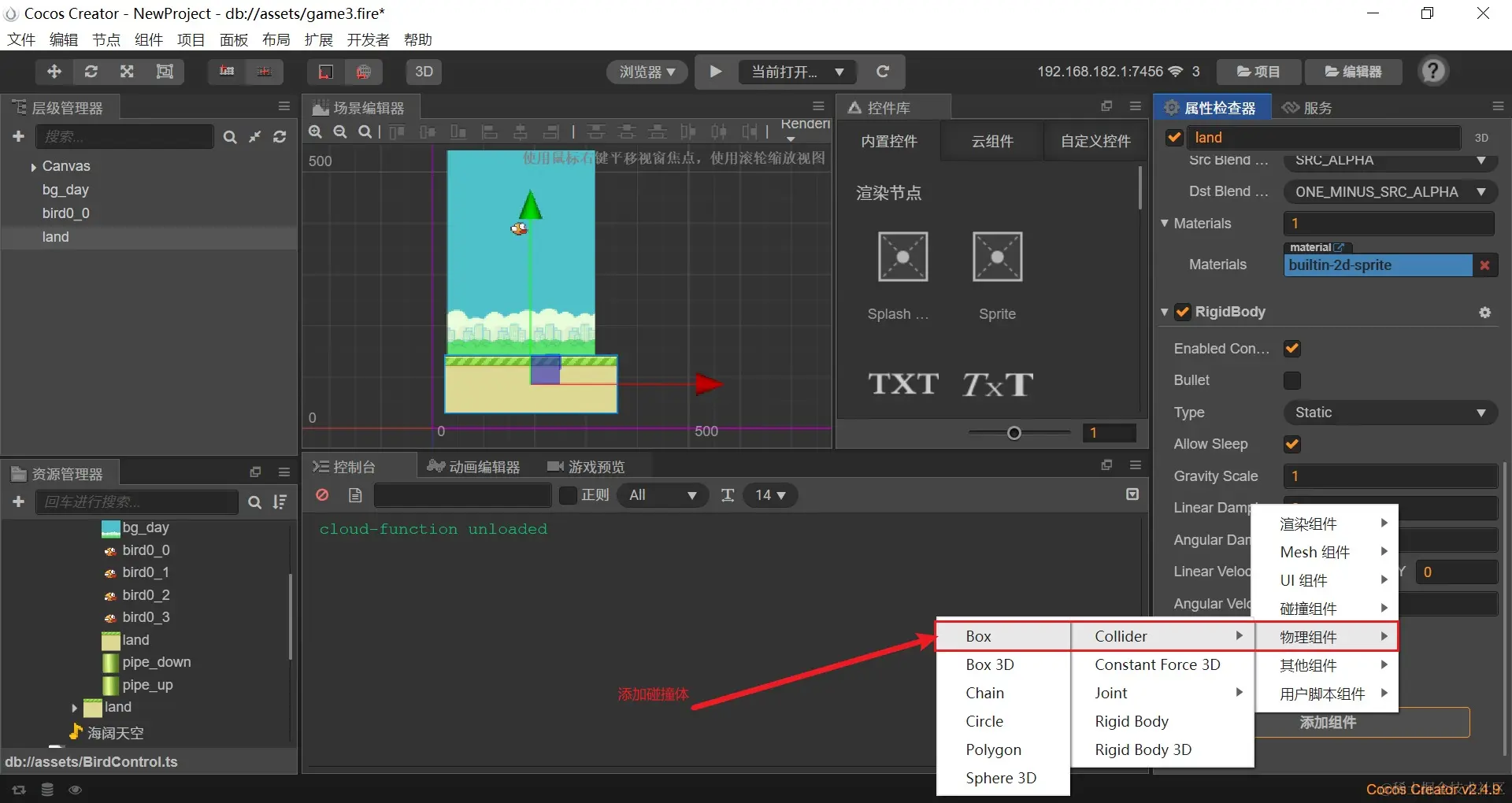
Task: Open the help question mark icon
Action: [x=1433, y=72]
